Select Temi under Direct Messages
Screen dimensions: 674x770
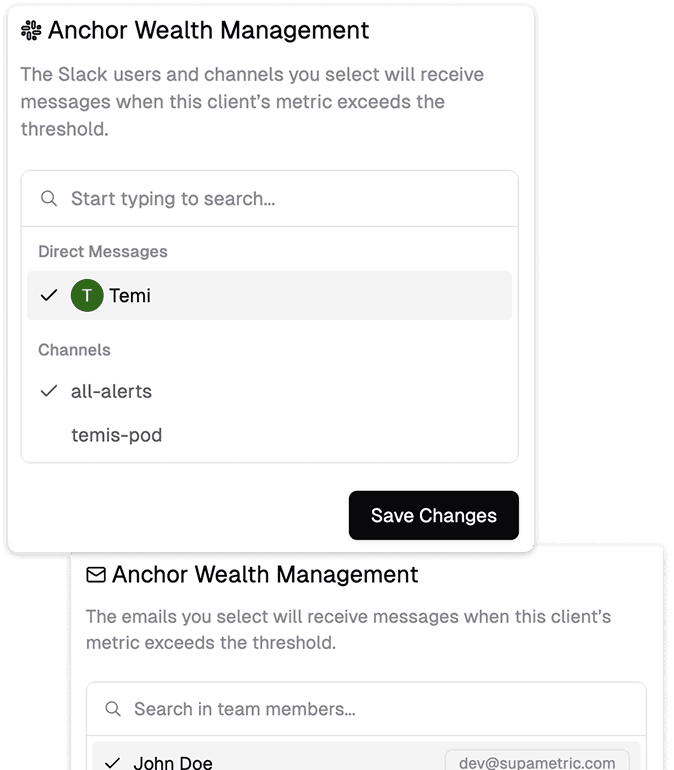130,296
